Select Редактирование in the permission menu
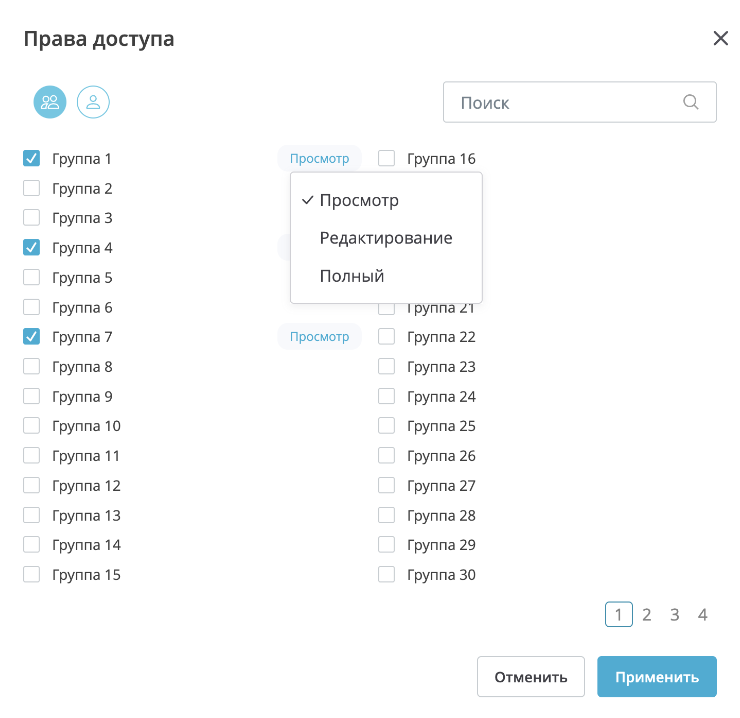The height and width of the screenshot is (718, 740). 385,238
